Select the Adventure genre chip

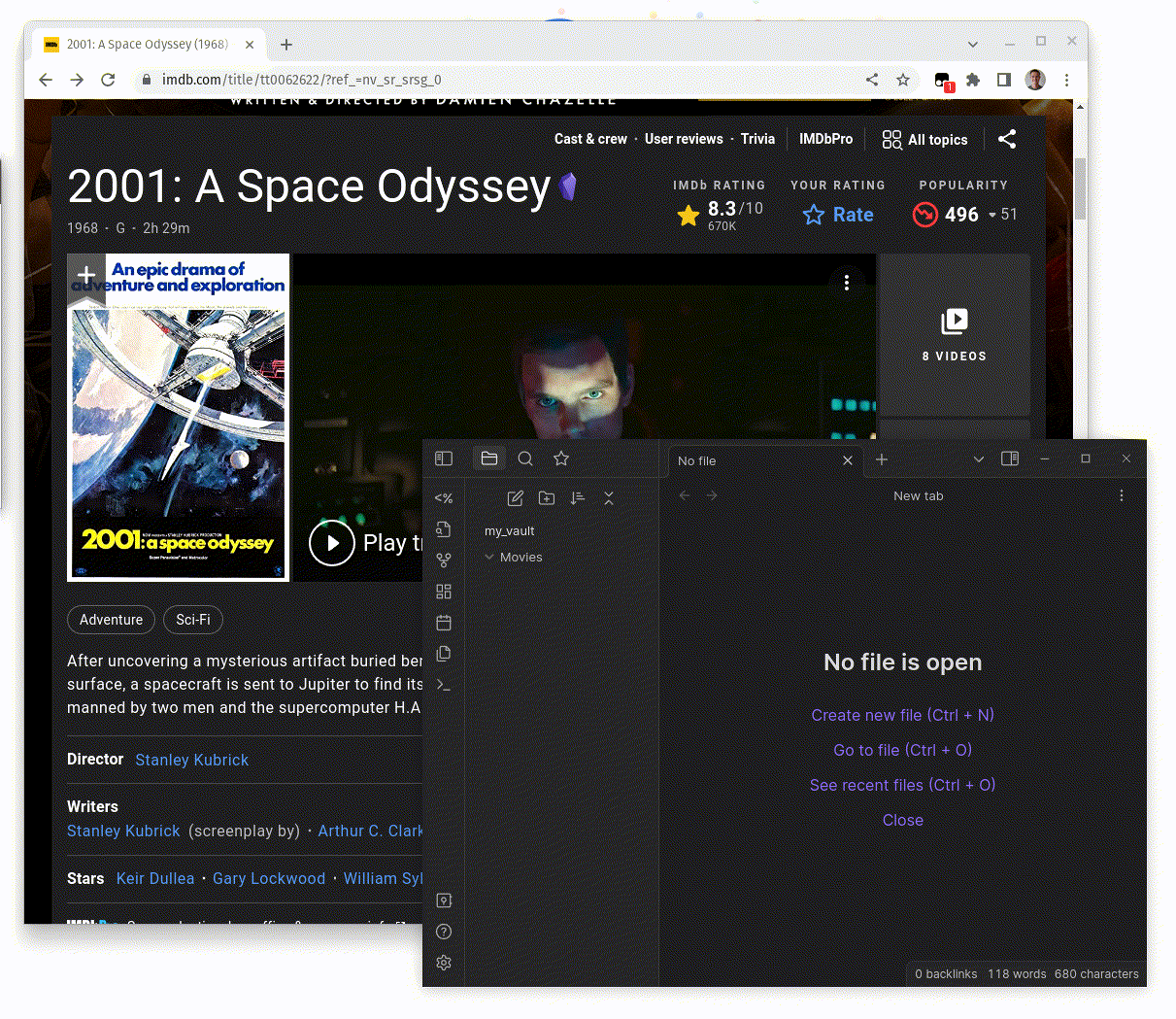(x=111, y=620)
